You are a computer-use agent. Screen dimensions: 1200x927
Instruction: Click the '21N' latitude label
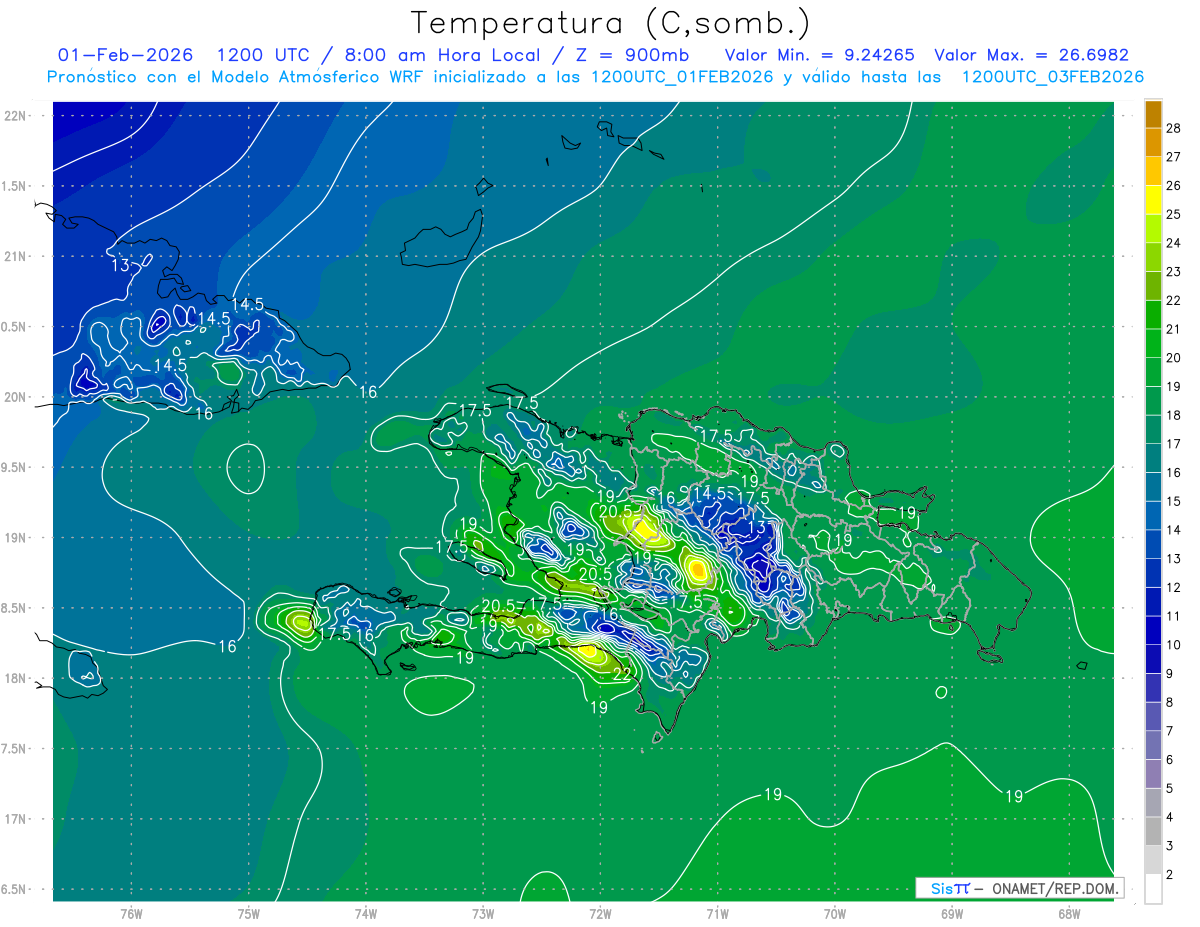tap(16, 256)
